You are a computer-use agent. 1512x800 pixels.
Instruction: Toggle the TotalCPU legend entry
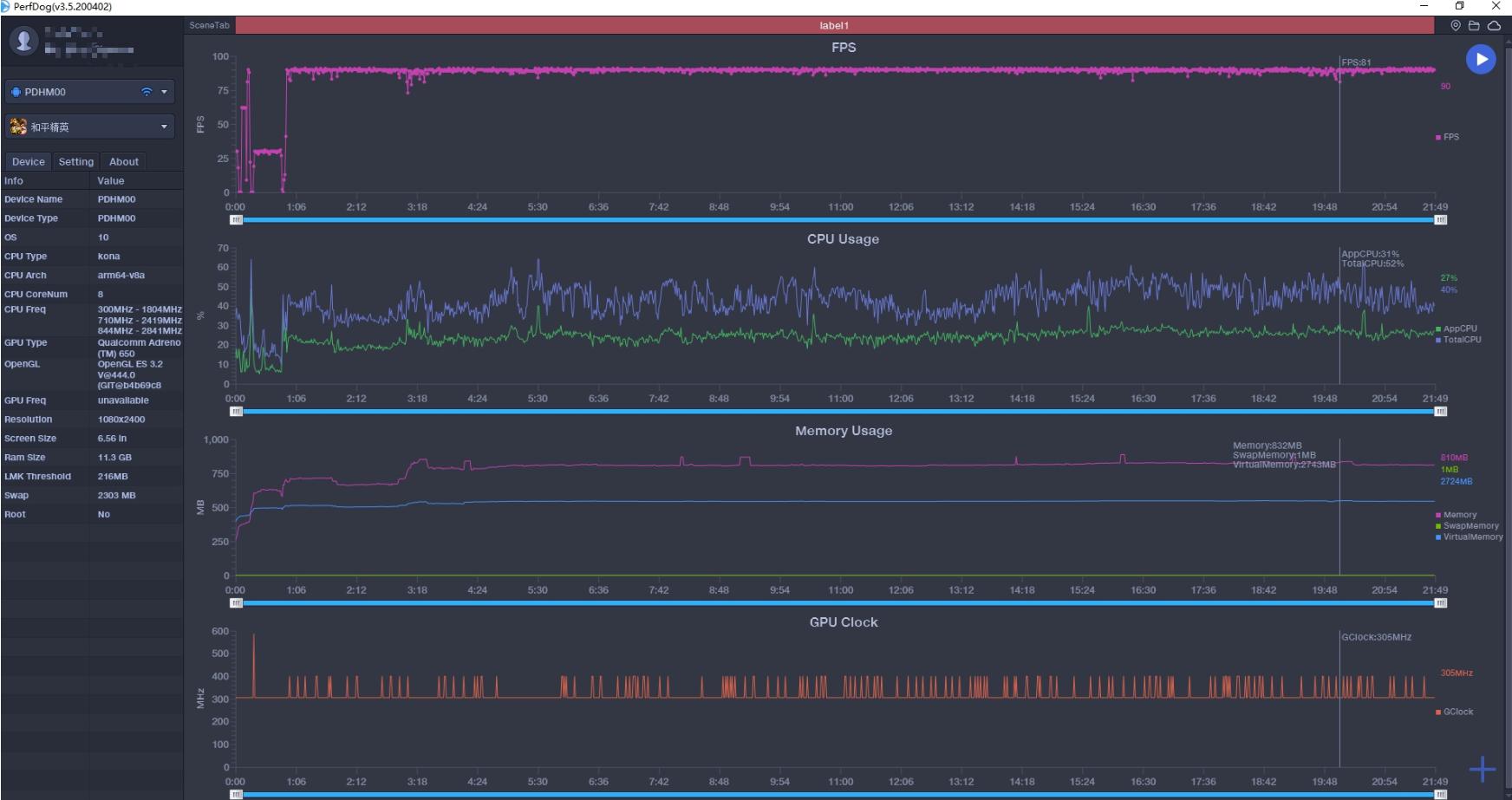(1461, 340)
